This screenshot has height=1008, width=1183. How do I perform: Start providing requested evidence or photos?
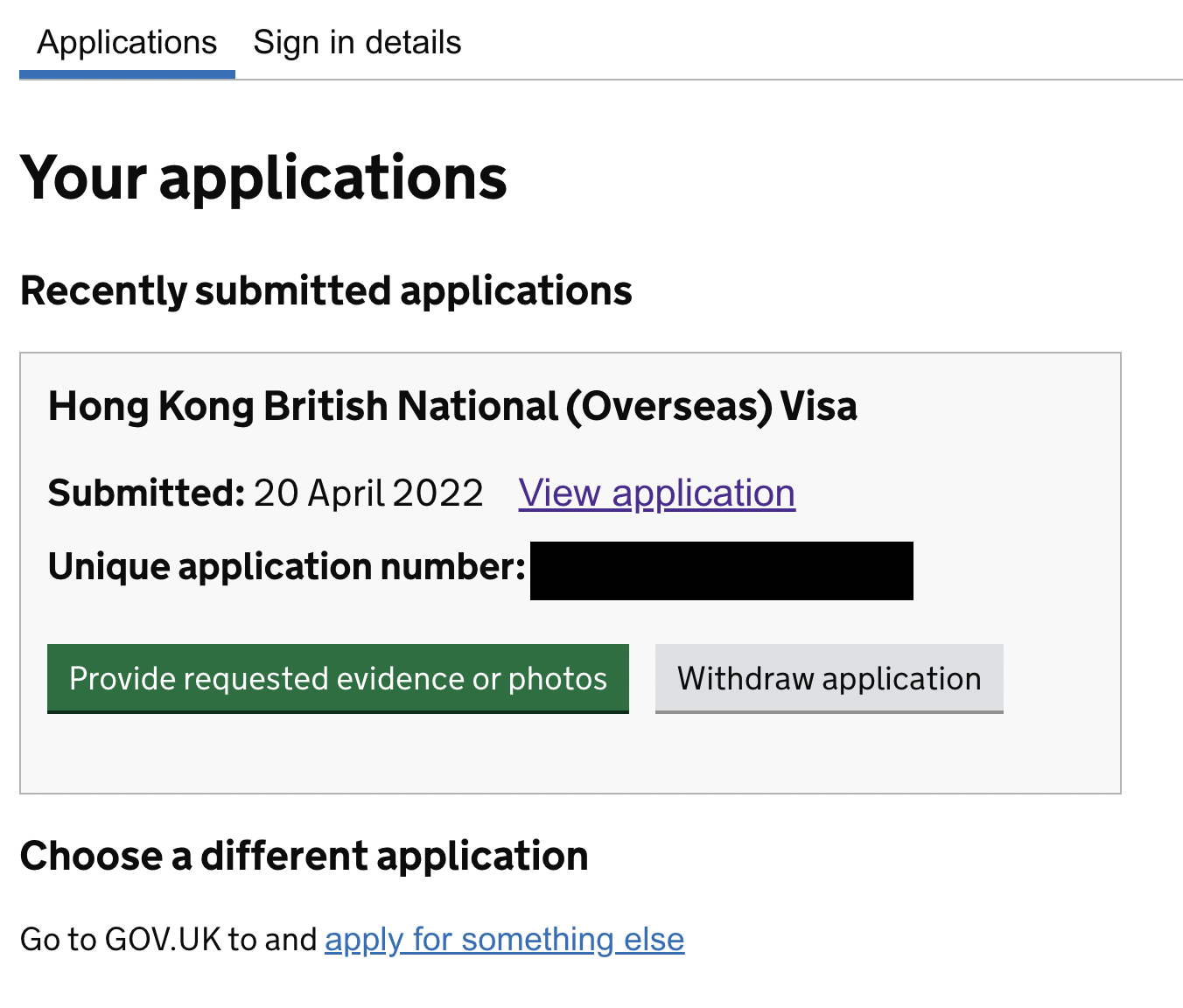tap(338, 678)
